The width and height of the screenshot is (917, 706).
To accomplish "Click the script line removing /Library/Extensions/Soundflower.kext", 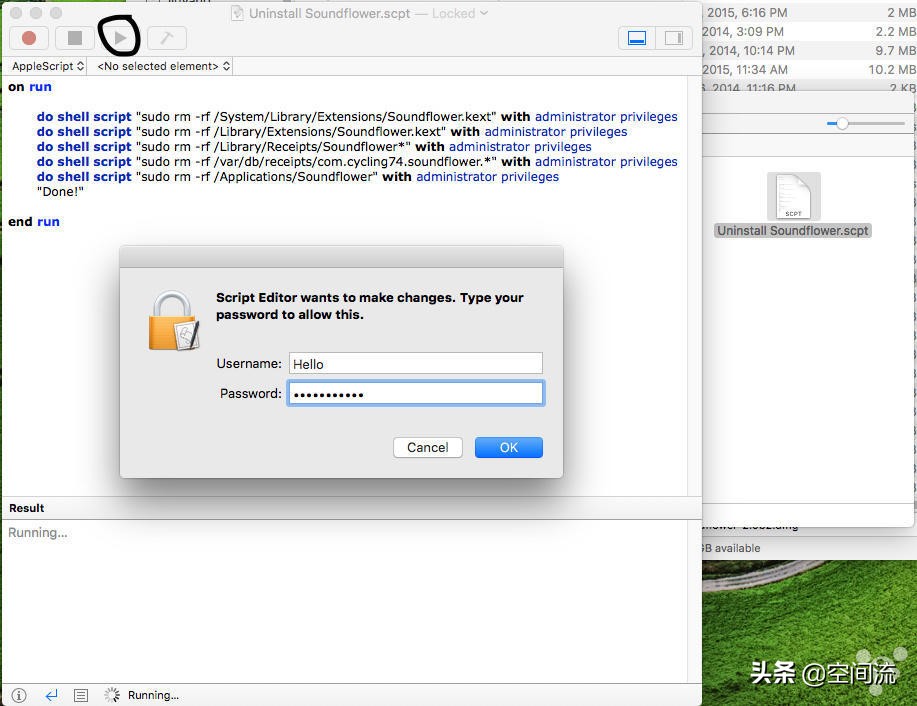I will pyautogui.click(x=332, y=132).
